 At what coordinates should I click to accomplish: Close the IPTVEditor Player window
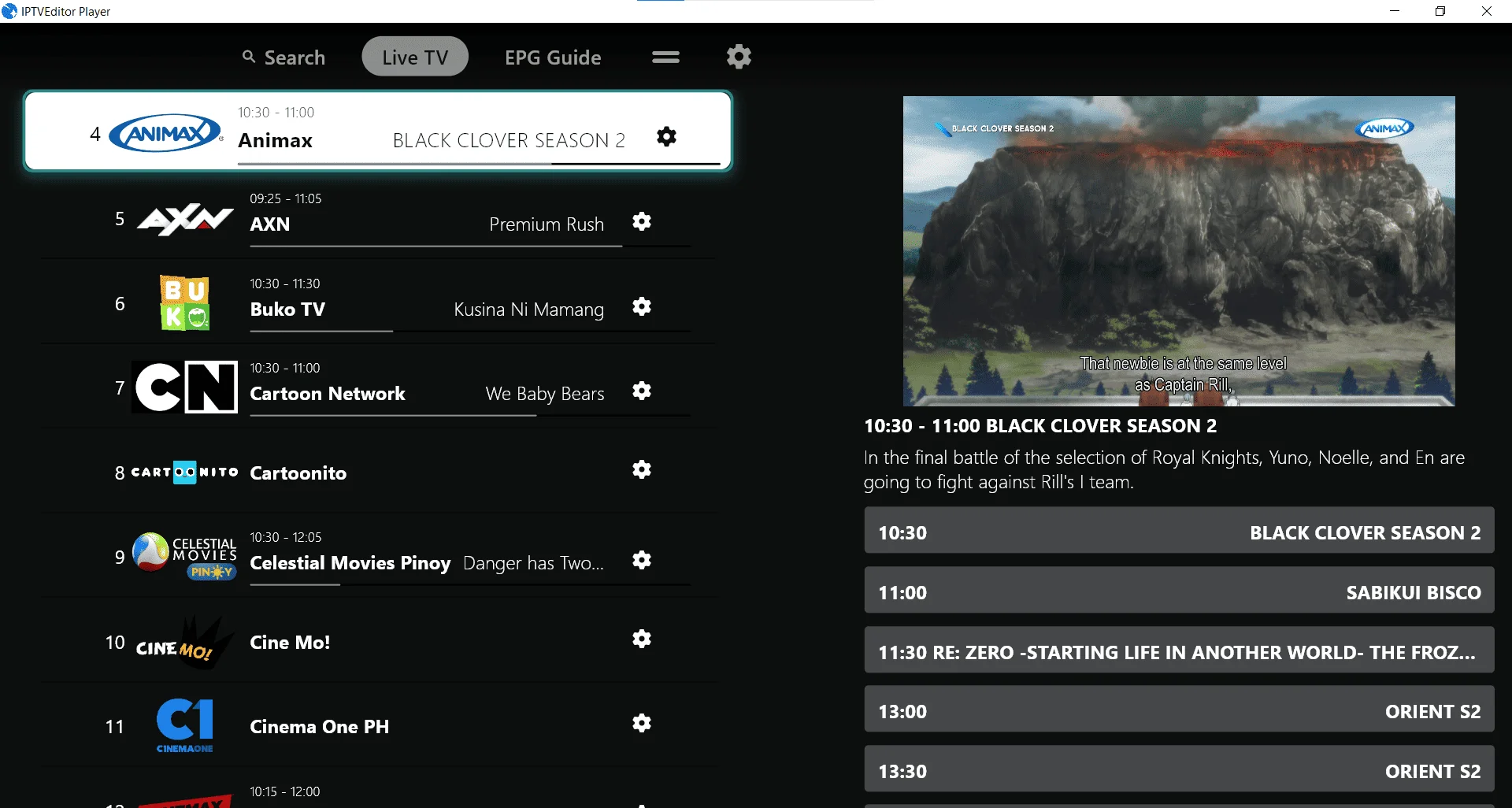1487,11
